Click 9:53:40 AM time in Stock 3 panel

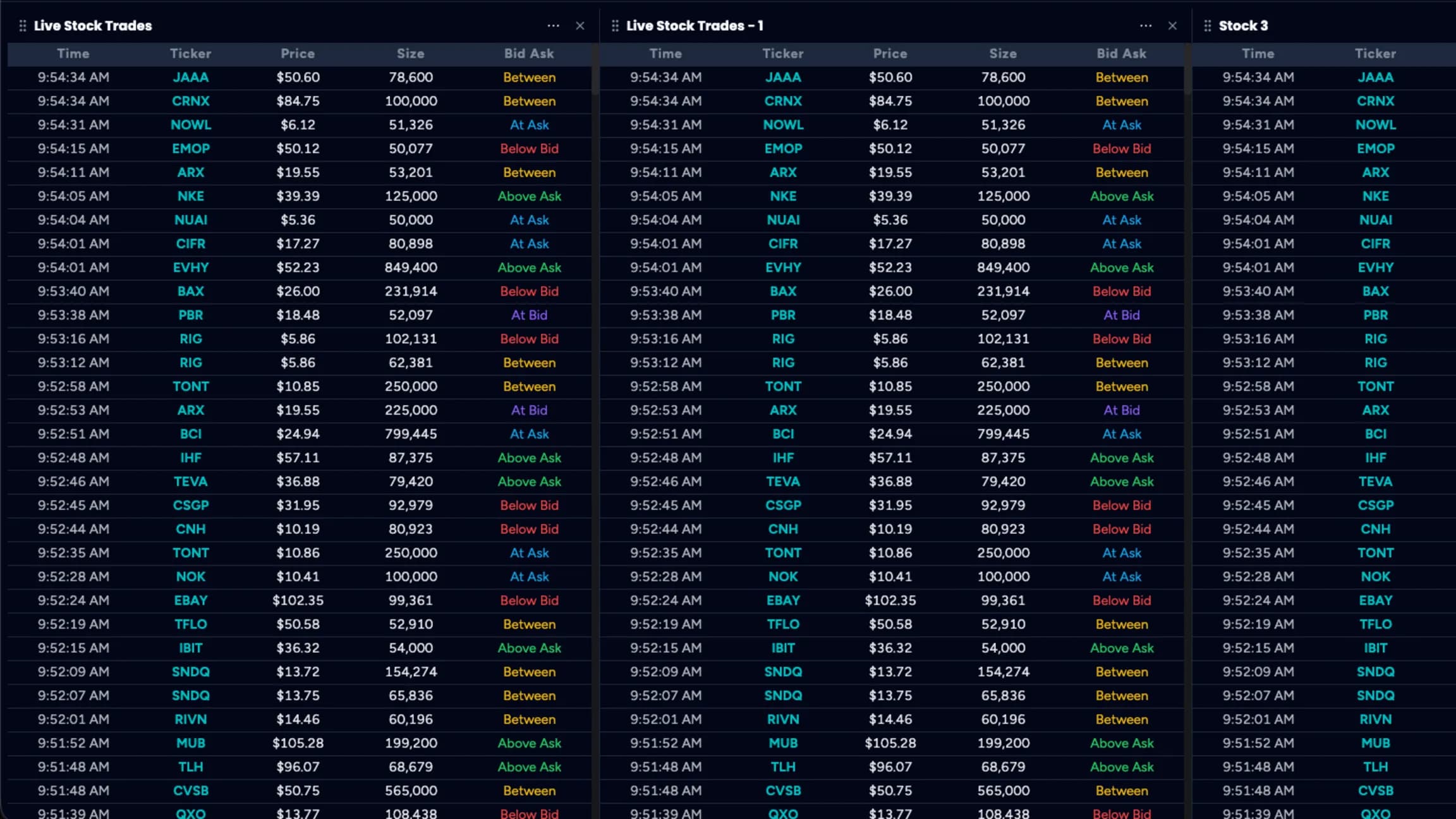(x=1258, y=291)
